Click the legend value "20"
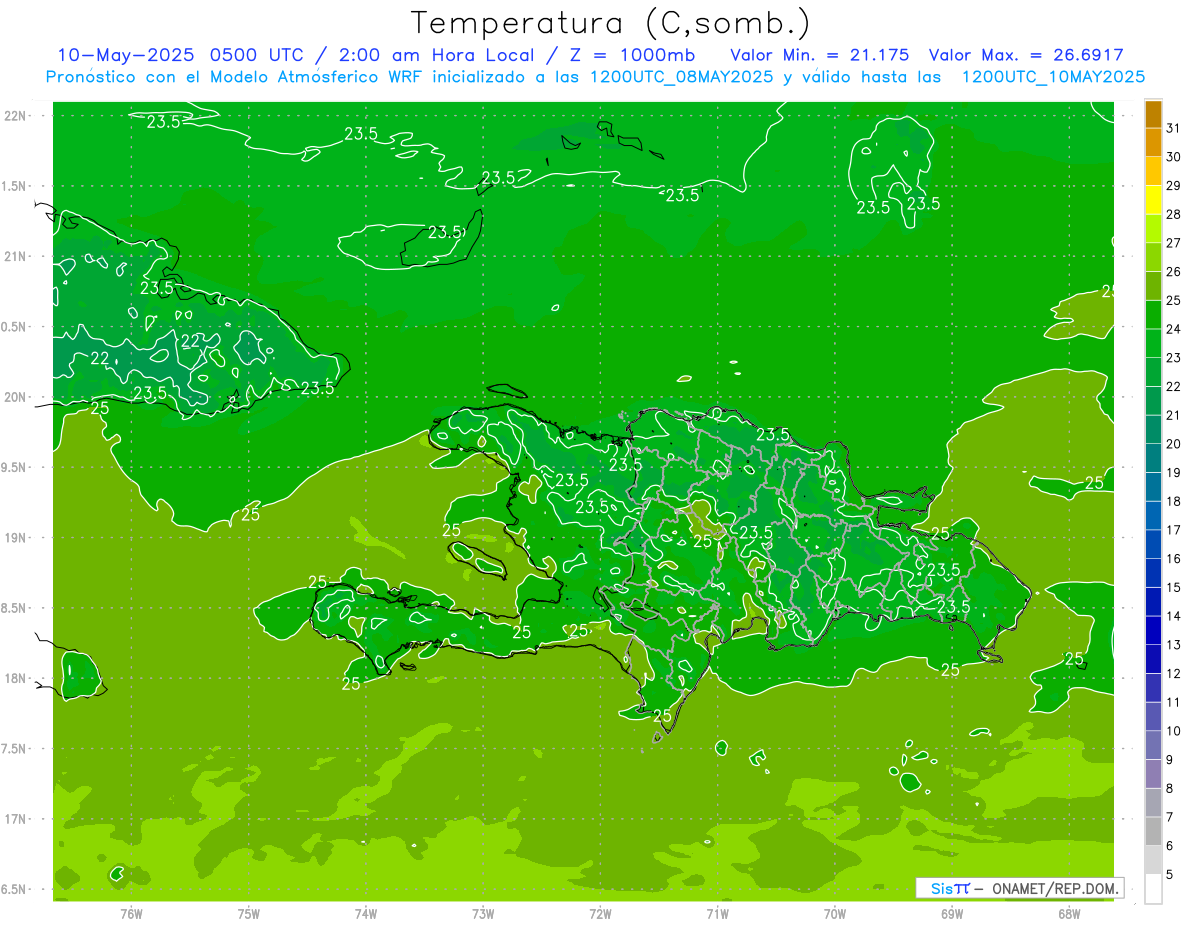Image resolution: width=1200 pixels, height=927 pixels. coord(1173,444)
